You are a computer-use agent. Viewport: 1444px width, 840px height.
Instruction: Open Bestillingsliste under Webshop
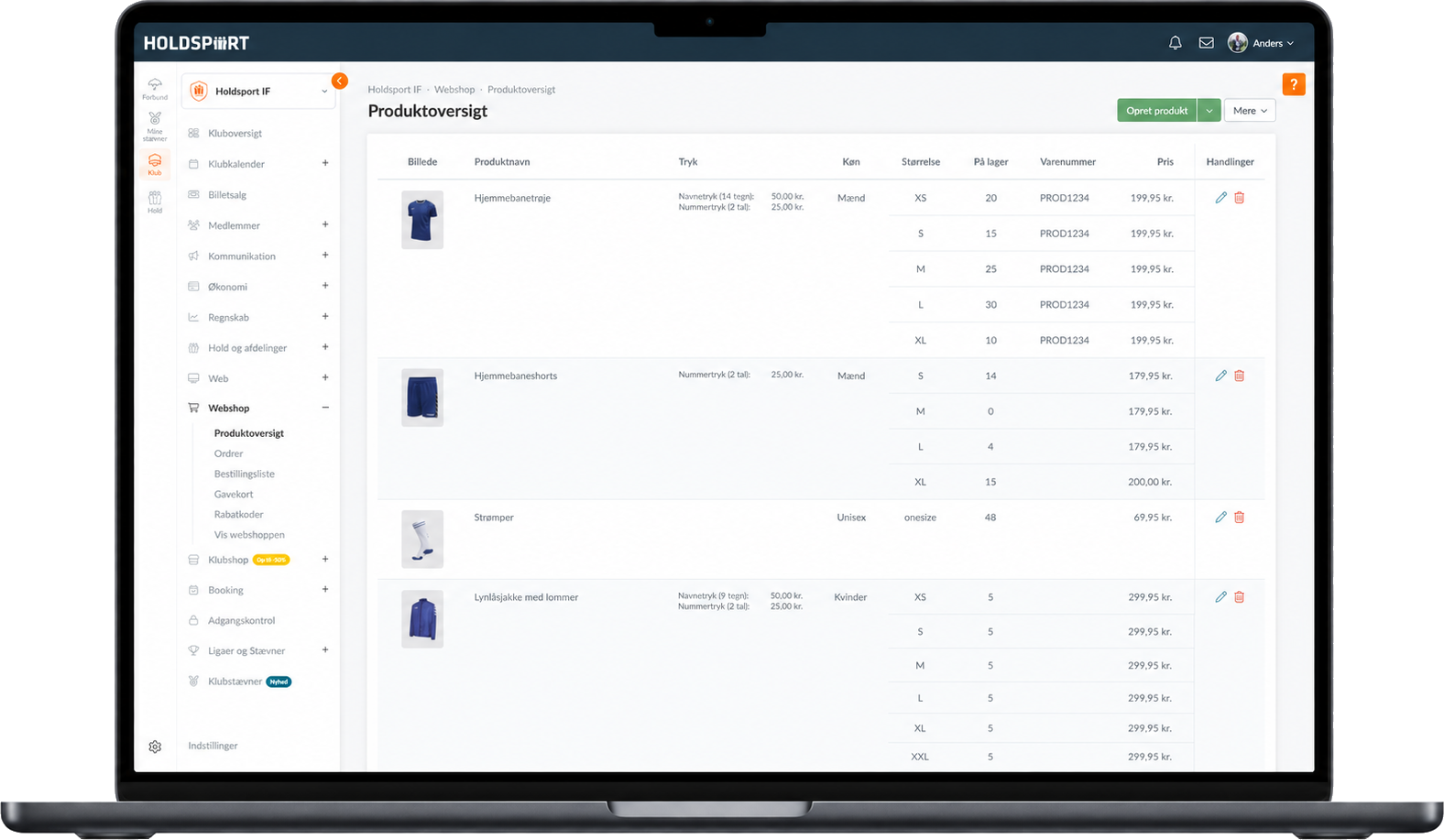click(x=245, y=474)
